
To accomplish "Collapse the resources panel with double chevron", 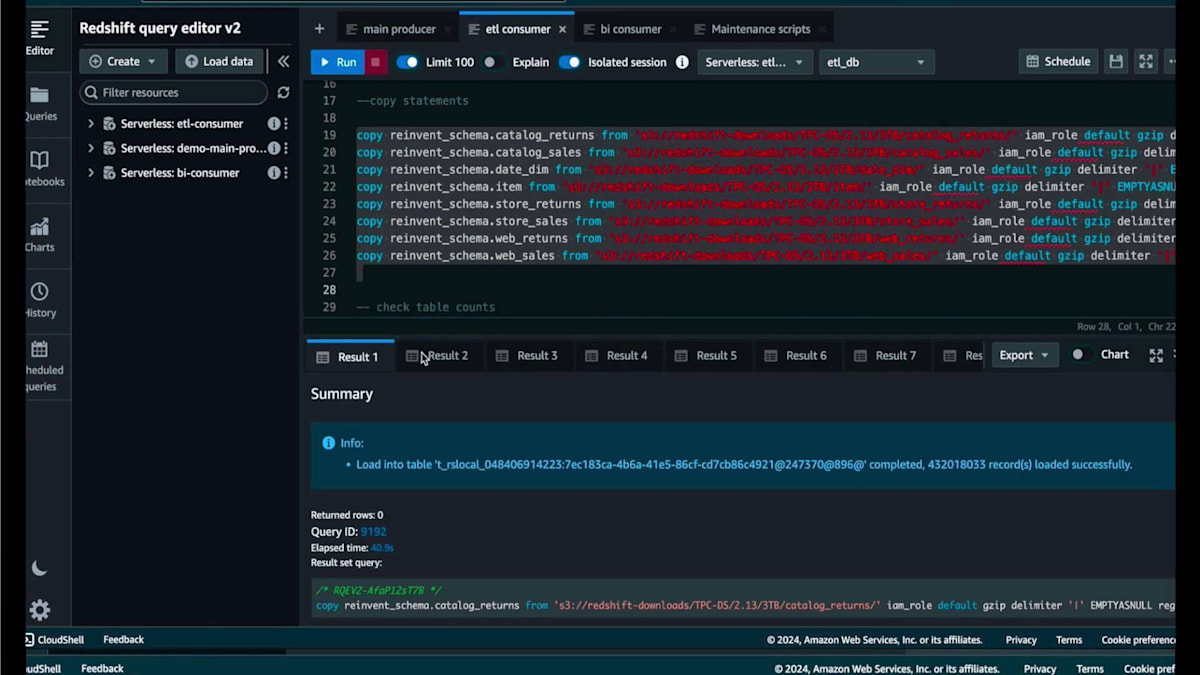I will (284, 61).
